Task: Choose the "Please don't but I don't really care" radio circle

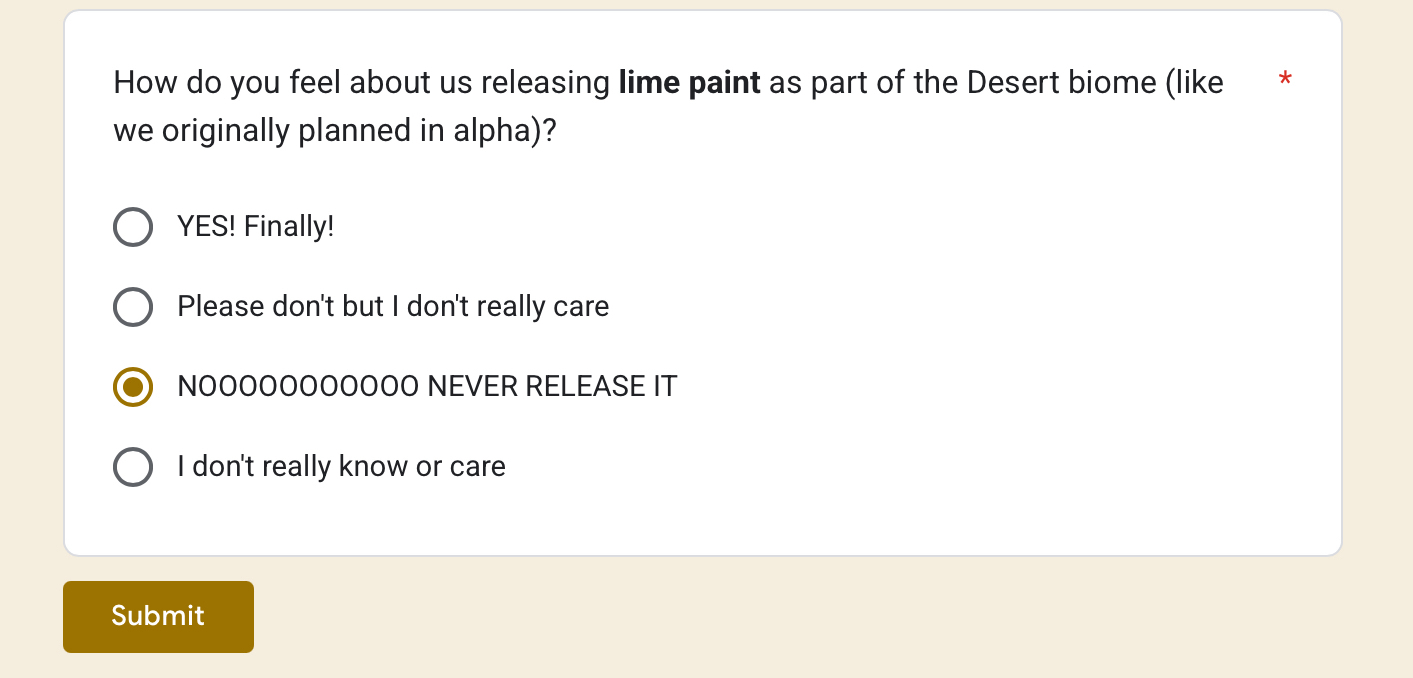Action: (133, 307)
